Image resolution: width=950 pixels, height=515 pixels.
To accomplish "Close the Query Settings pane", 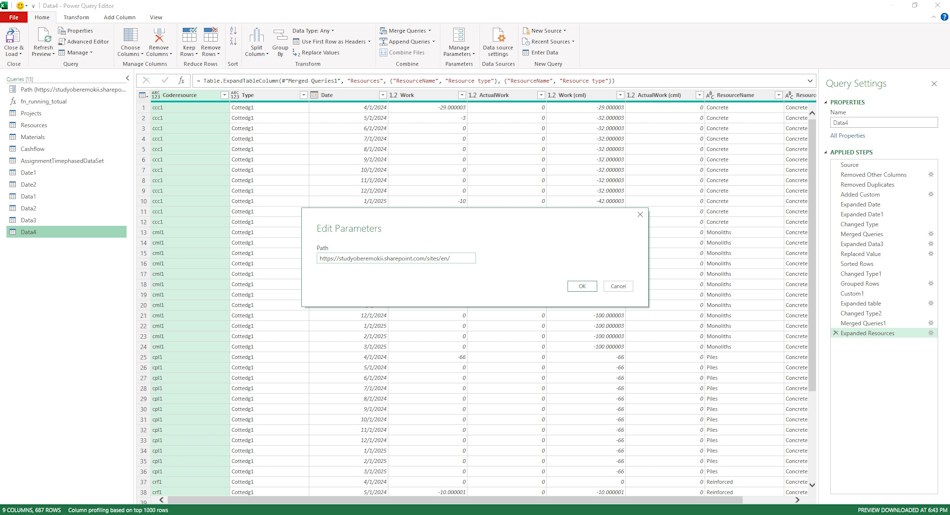I will click(934, 84).
